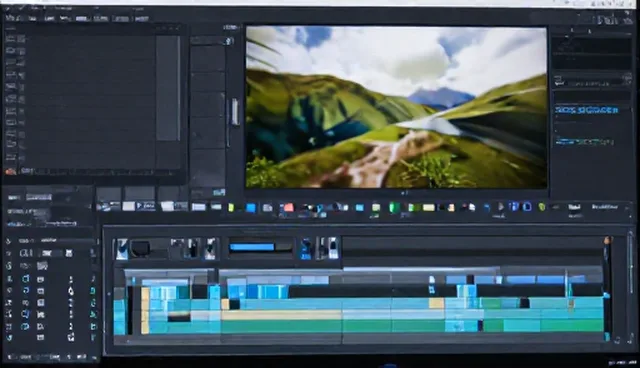
Task: Click the red icon at the project panel's bottom-left
Action: click(11, 172)
